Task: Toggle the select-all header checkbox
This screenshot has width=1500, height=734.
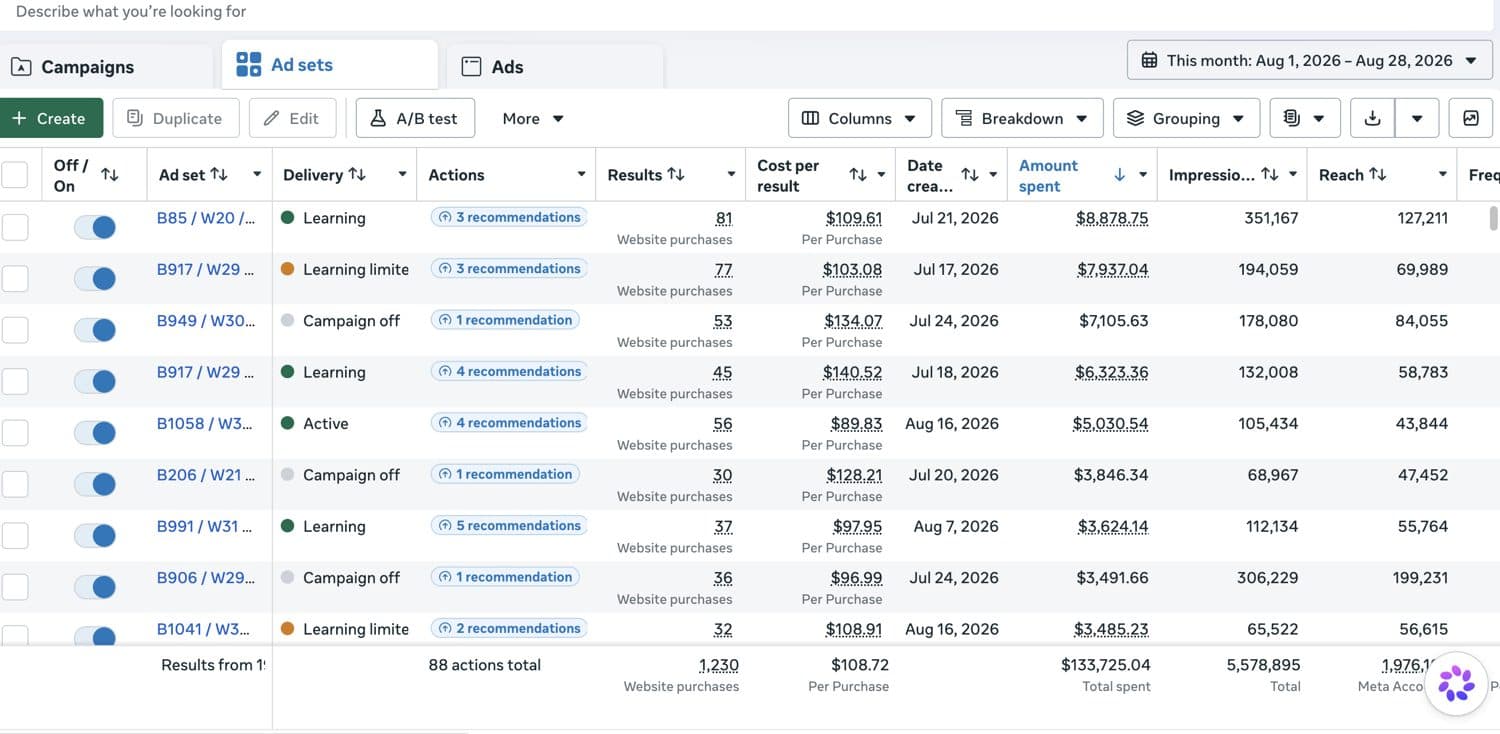Action: (x=15, y=175)
